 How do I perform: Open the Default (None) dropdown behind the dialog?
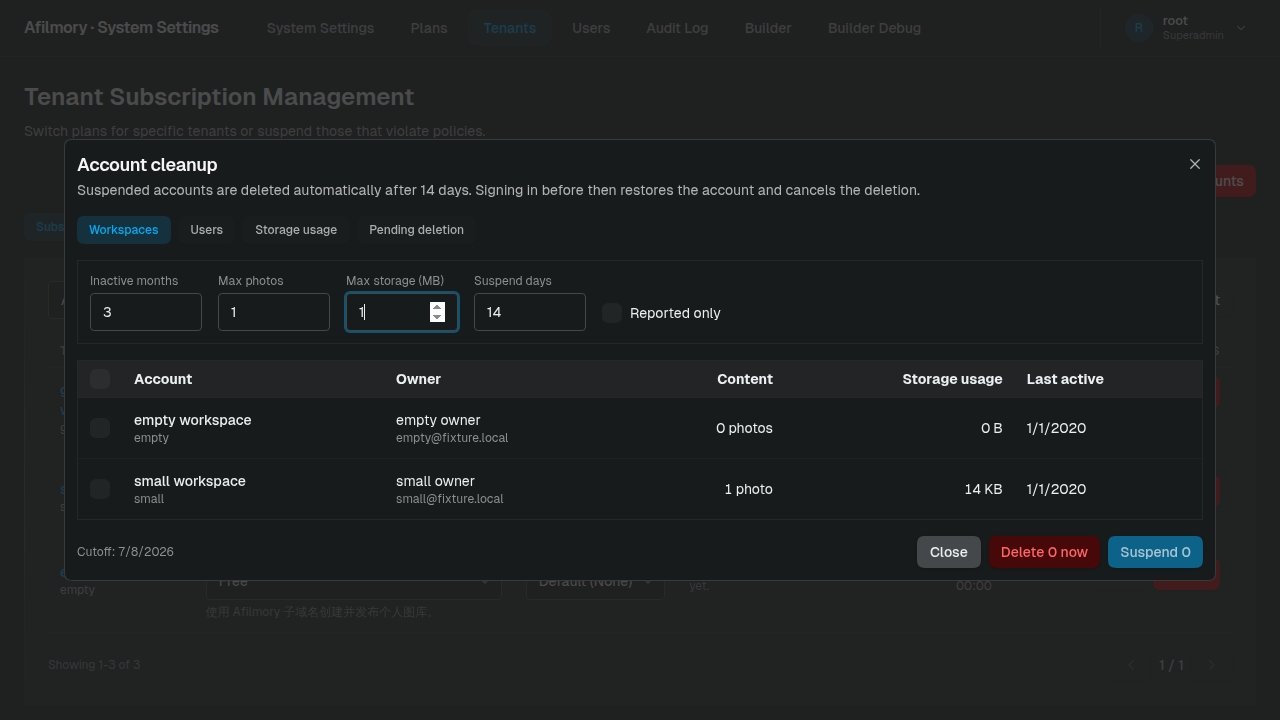(595, 582)
